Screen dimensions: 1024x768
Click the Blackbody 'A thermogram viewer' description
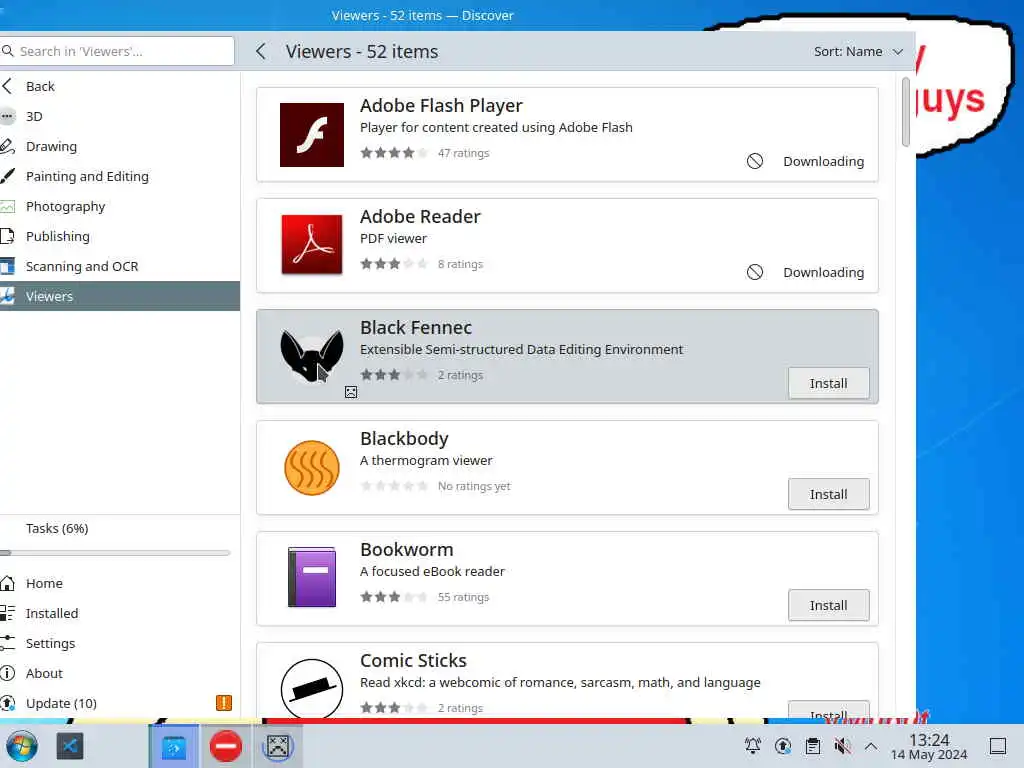click(x=426, y=460)
